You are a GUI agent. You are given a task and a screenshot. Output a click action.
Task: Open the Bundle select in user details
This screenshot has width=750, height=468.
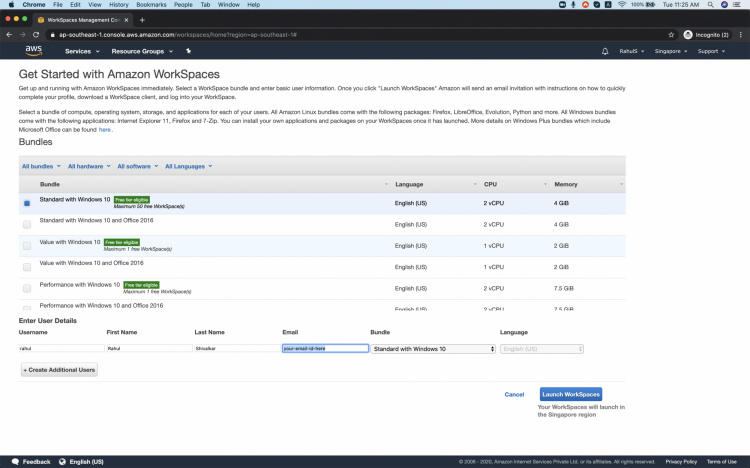click(x=433, y=349)
